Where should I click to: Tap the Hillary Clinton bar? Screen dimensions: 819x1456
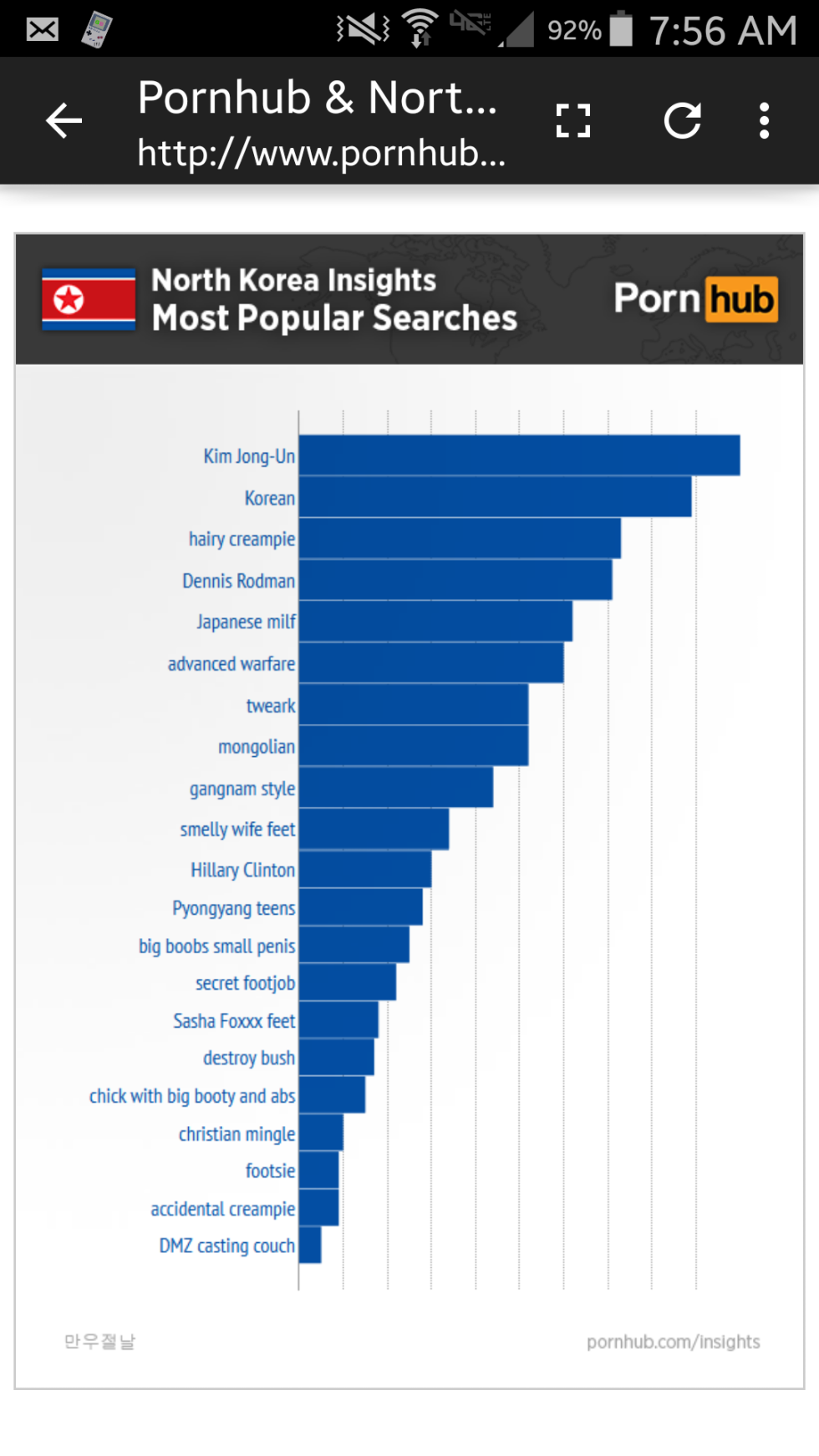coord(365,870)
